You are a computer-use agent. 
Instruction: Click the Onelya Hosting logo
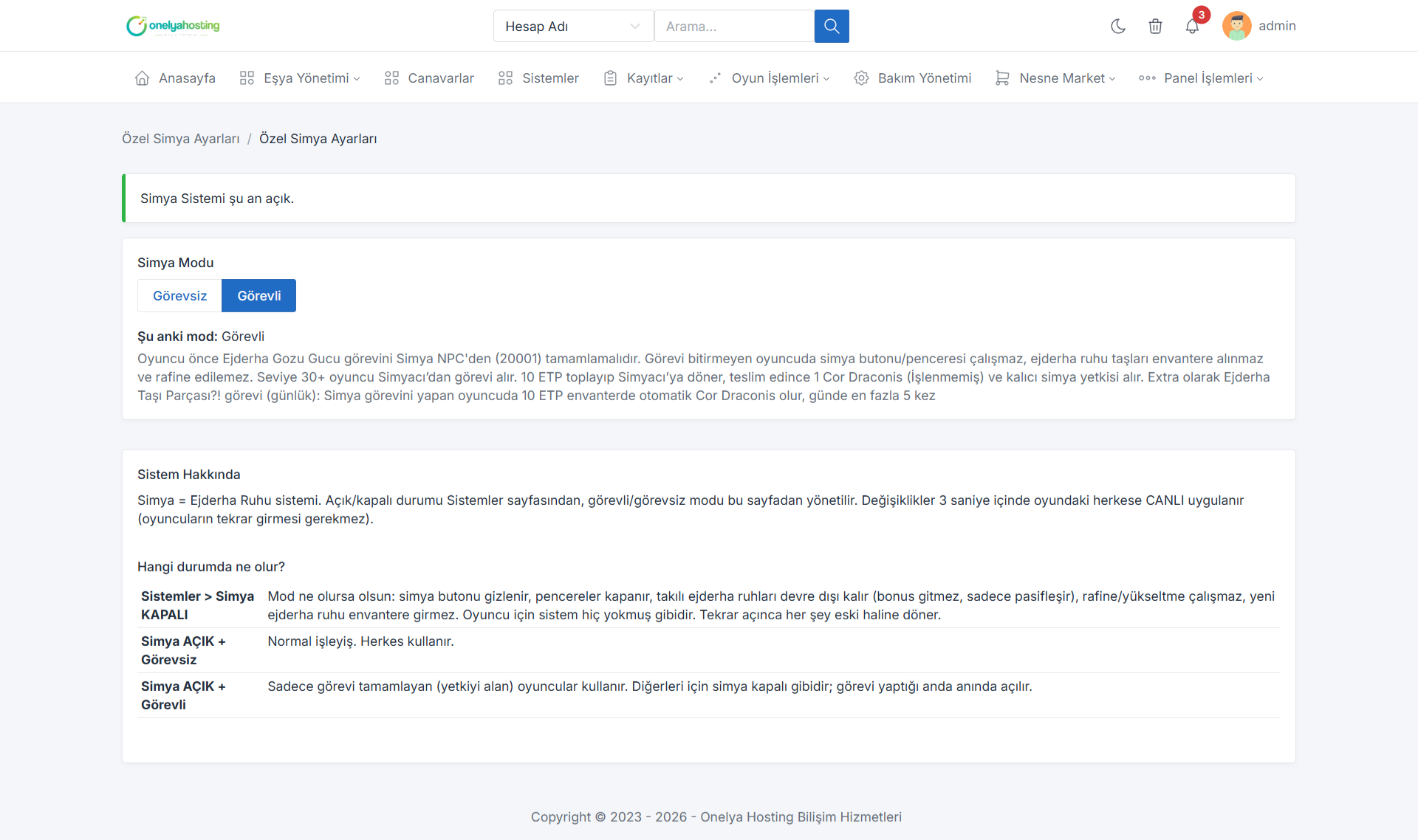(x=174, y=26)
